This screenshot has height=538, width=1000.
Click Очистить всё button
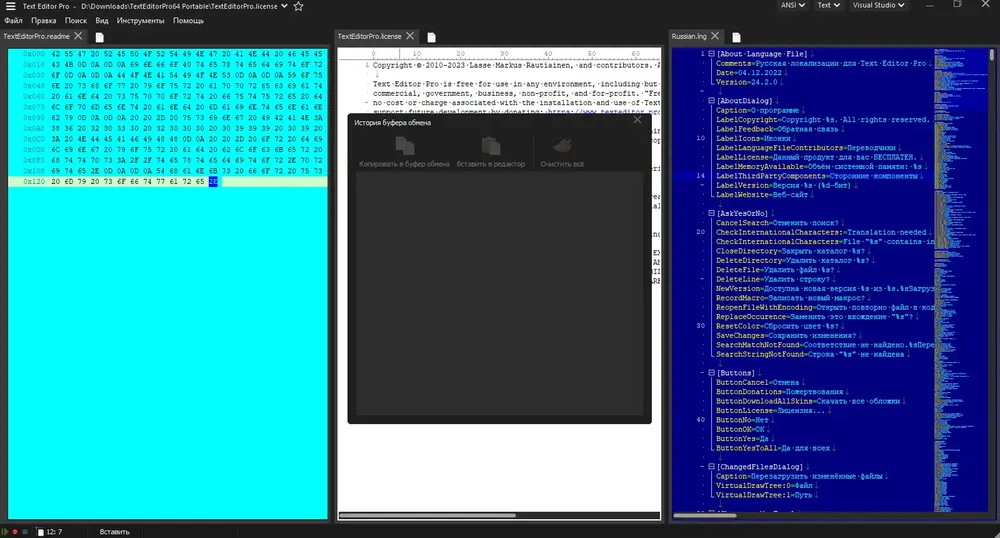562,152
